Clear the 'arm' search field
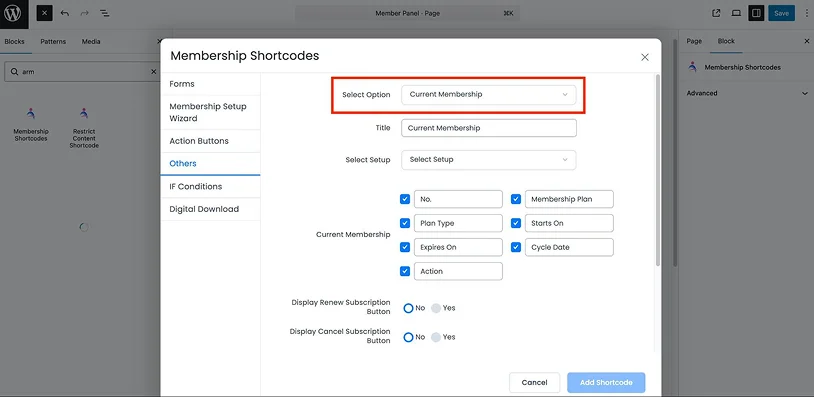Screen dimensions: 814x397 [x=154, y=72]
